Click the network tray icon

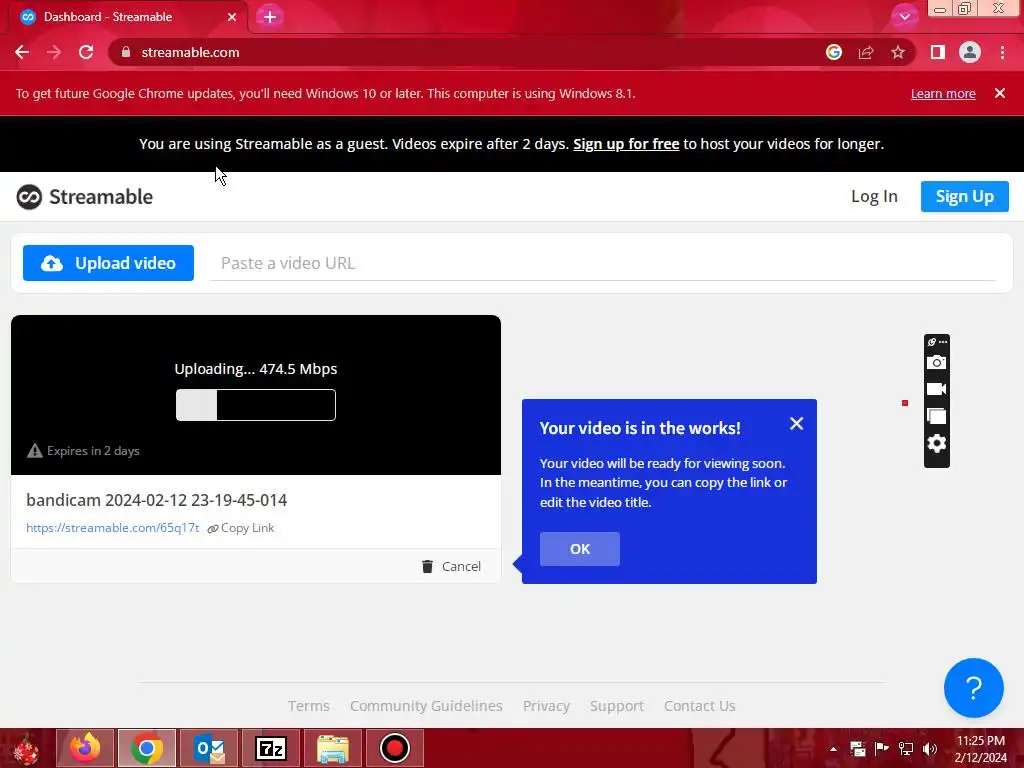(x=906, y=748)
